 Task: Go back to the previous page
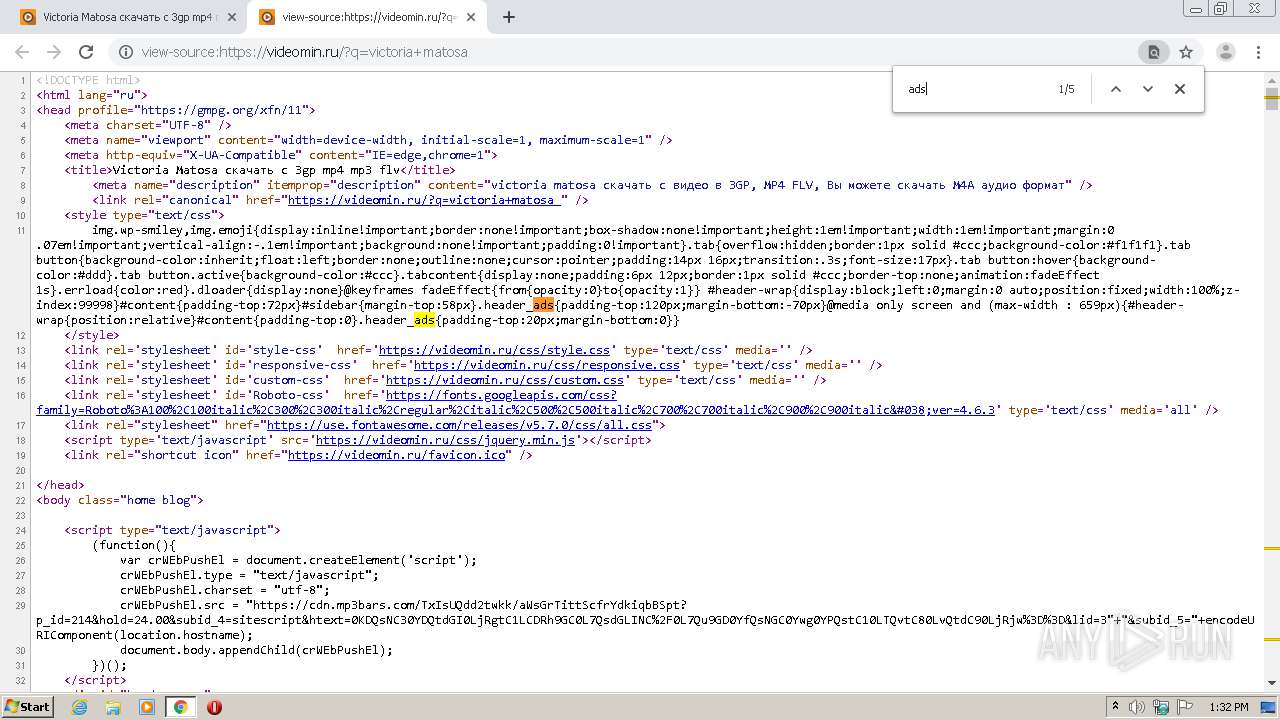(x=22, y=52)
